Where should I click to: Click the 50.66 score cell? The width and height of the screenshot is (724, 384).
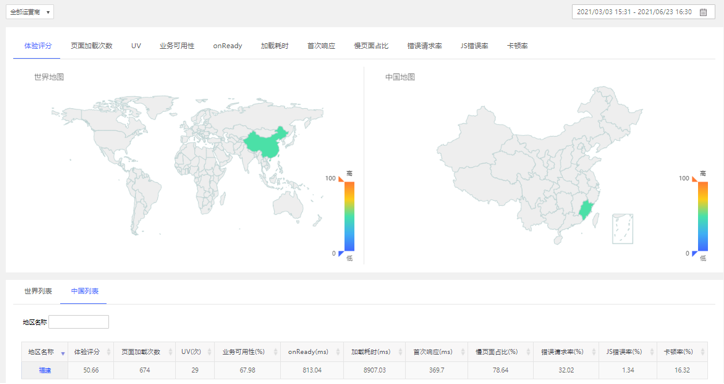click(x=91, y=370)
